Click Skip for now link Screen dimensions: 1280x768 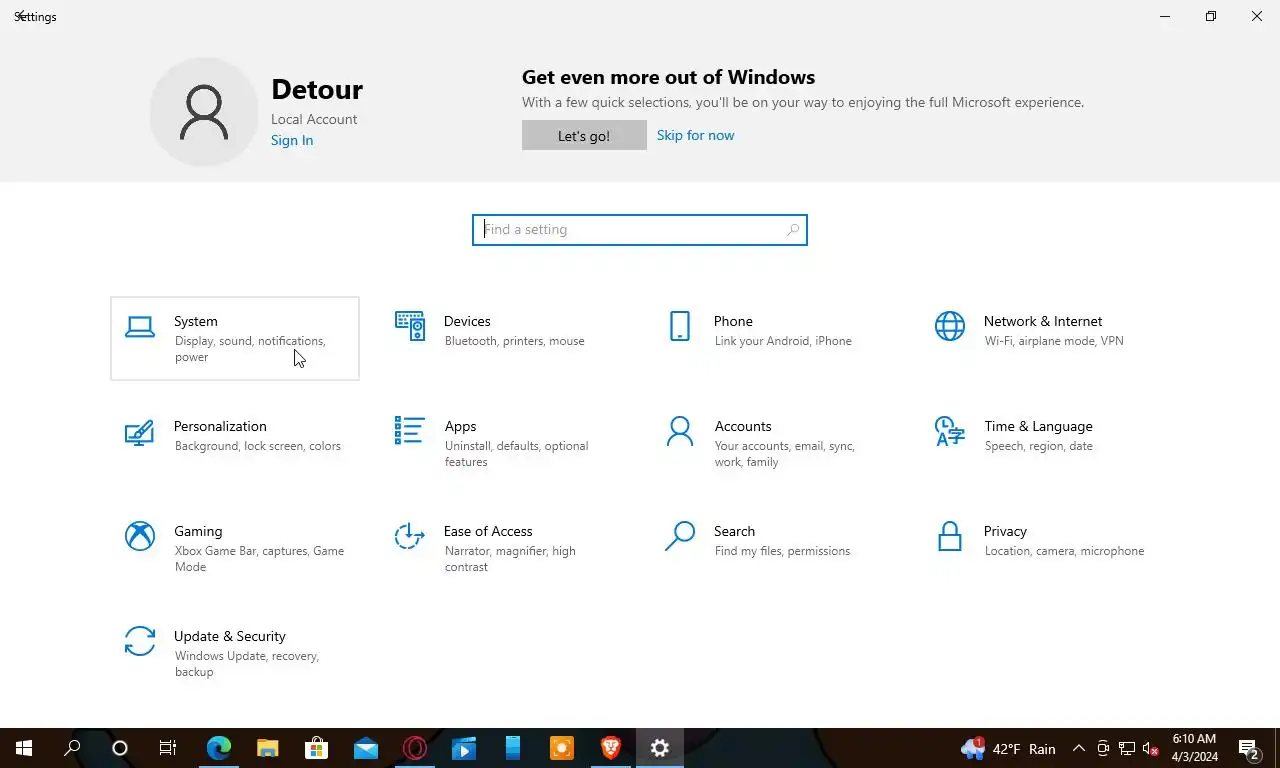695,135
